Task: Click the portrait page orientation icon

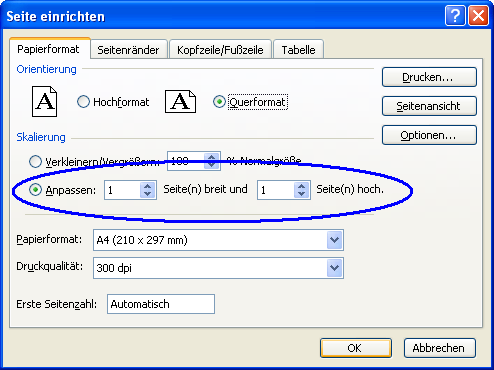Action: click(44, 101)
